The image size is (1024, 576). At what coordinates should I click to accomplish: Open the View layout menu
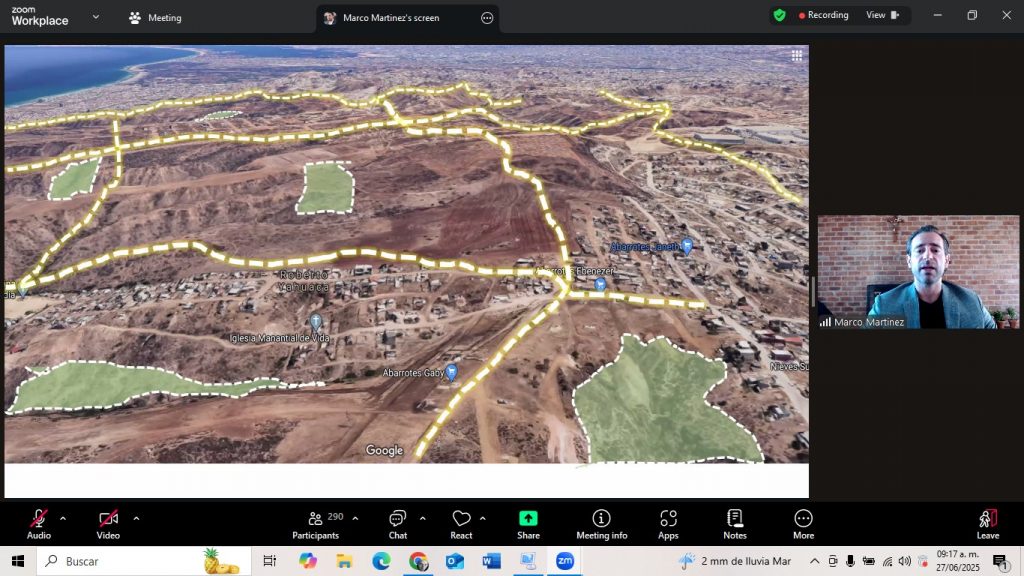(x=882, y=15)
